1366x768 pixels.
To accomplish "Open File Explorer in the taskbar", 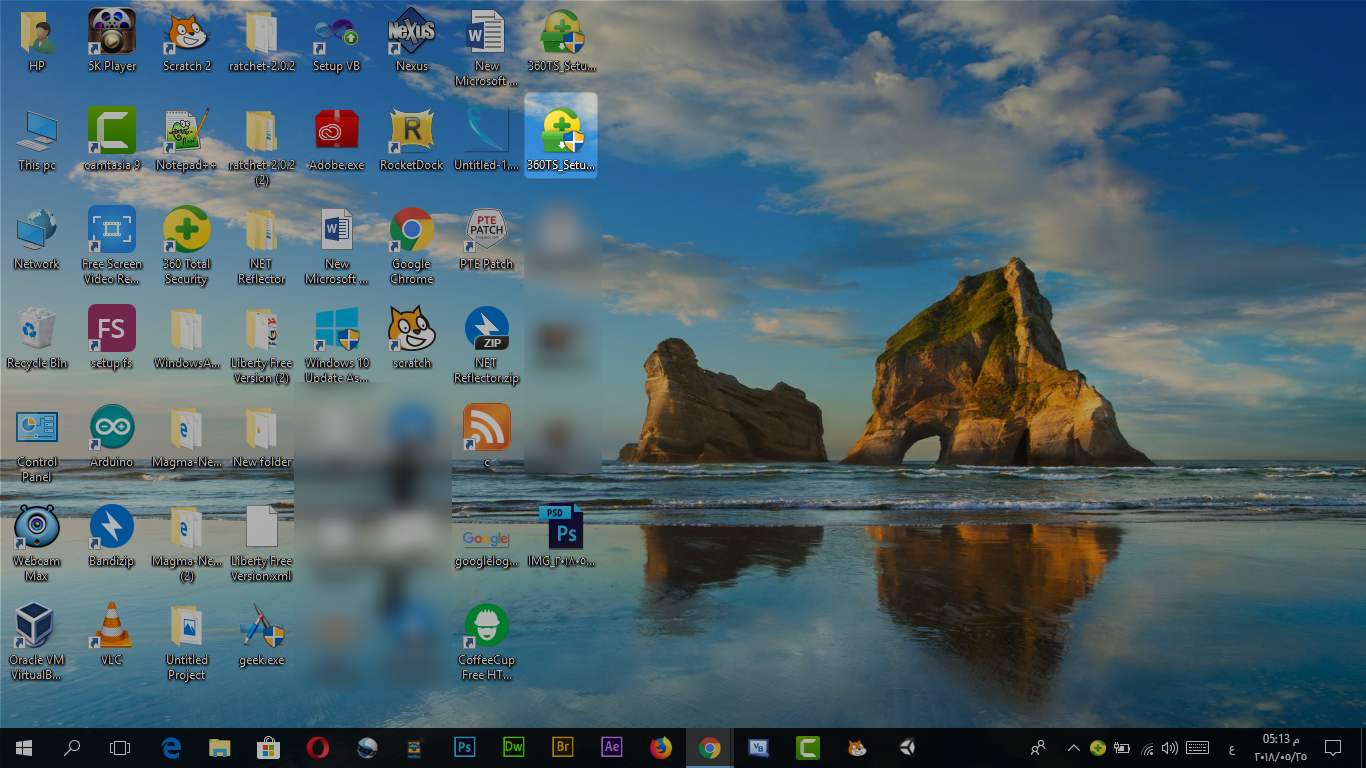I will click(220, 747).
